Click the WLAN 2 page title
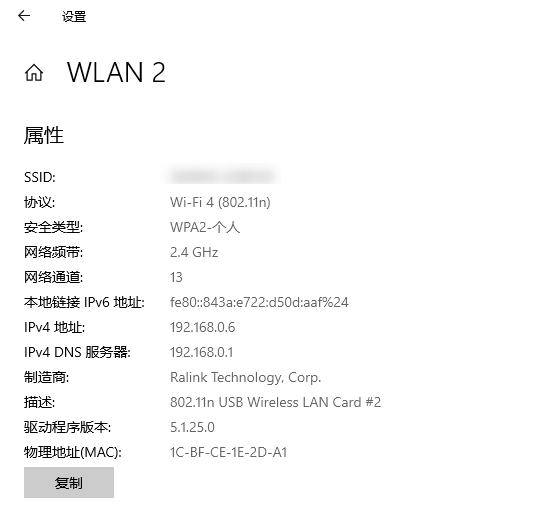The height and width of the screenshot is (523, 540). (x=116, y=72)
